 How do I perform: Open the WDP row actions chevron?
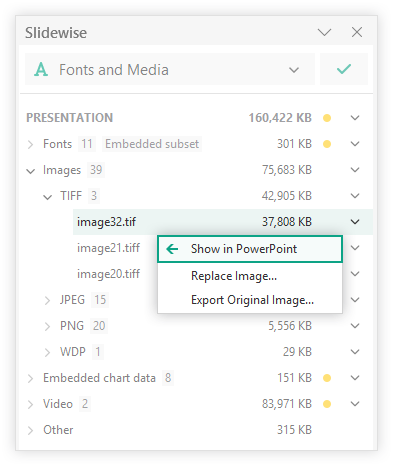355,352
